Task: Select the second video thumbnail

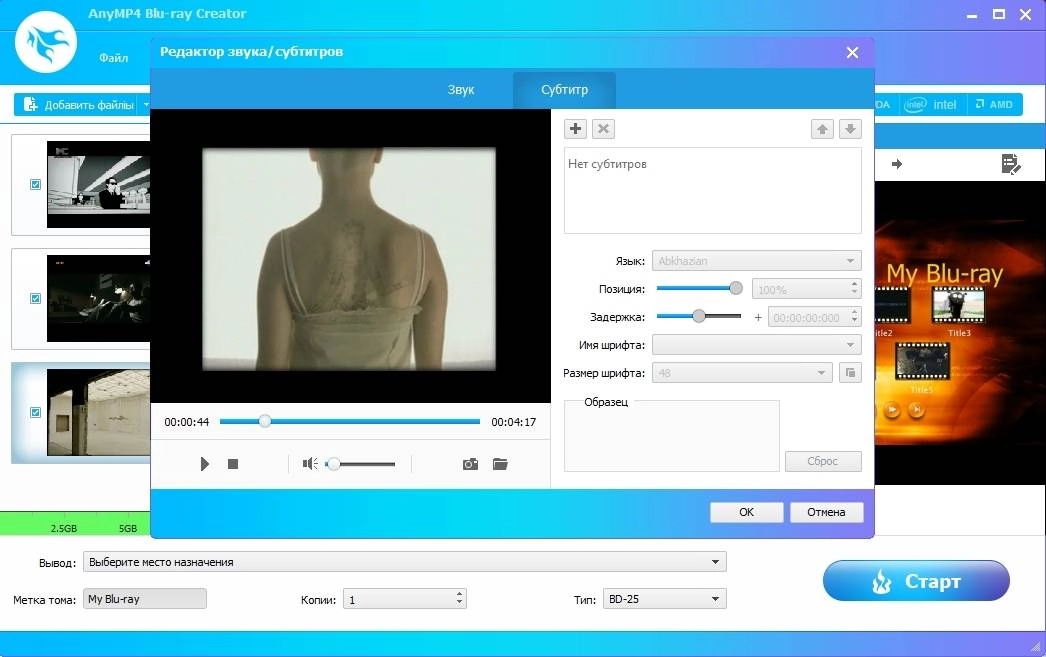Action: click(98, 298)
